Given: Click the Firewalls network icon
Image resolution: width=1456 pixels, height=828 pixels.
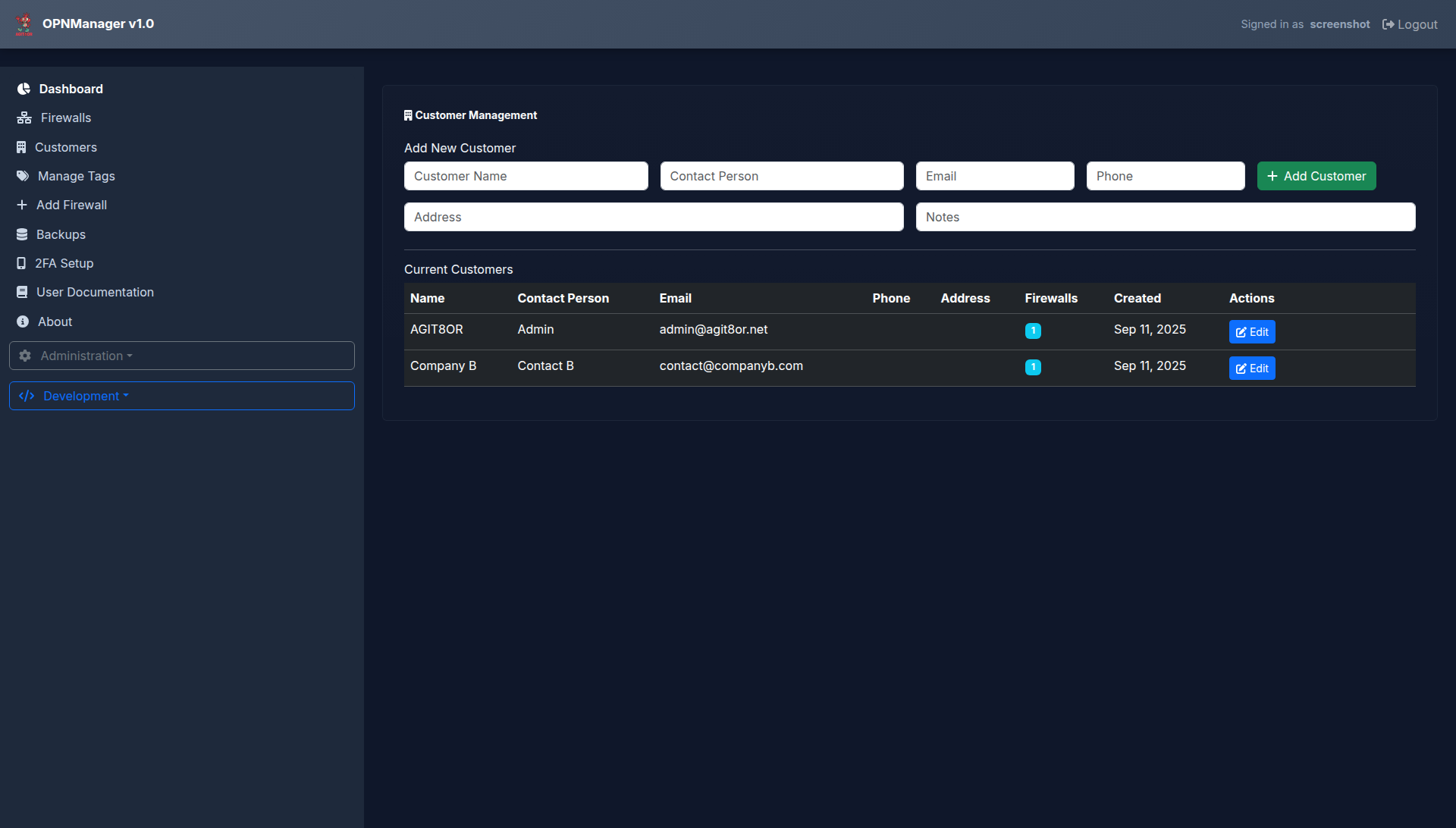Looking at the screenshot, I should tap(24, 118).
